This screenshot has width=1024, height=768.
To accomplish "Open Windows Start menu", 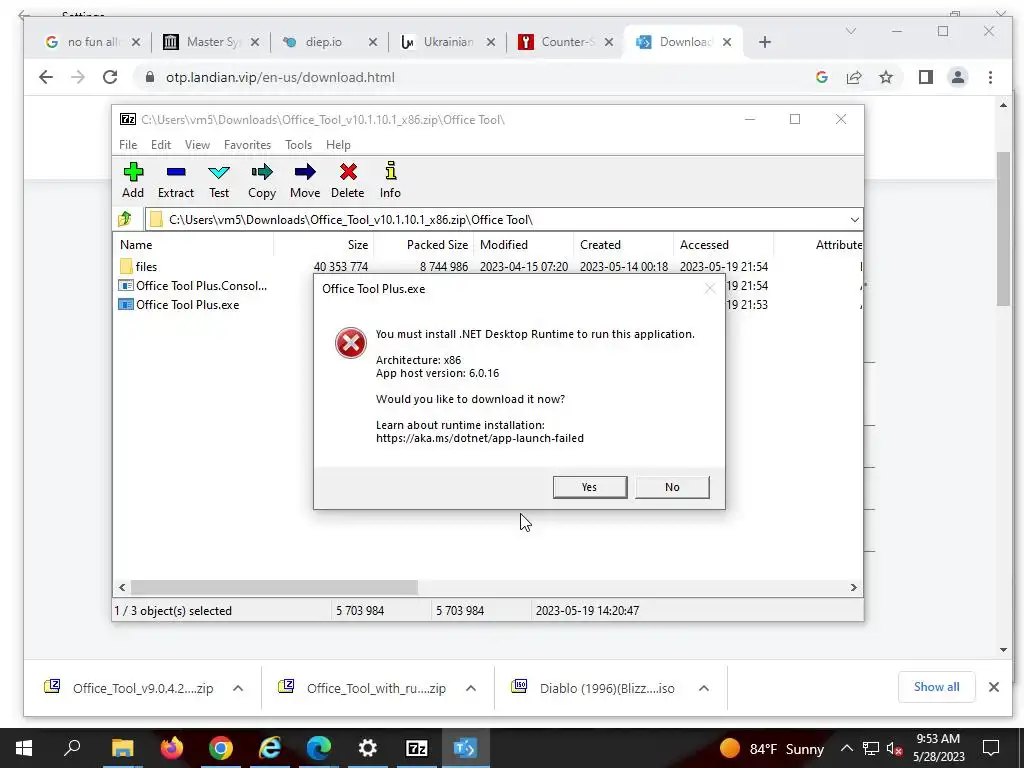I will point(24,748).
